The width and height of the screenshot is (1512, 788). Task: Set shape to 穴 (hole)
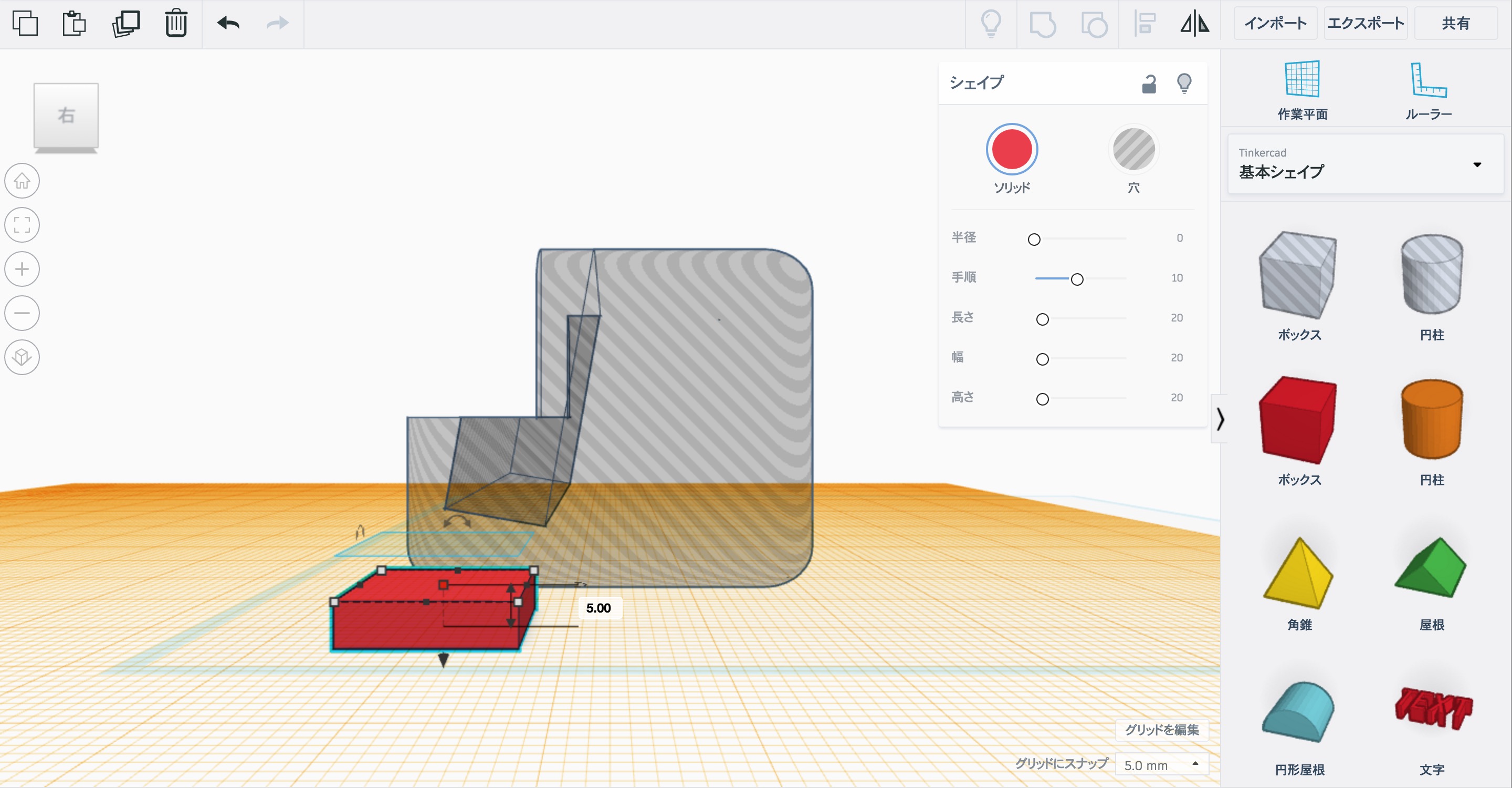point(1133,149)
